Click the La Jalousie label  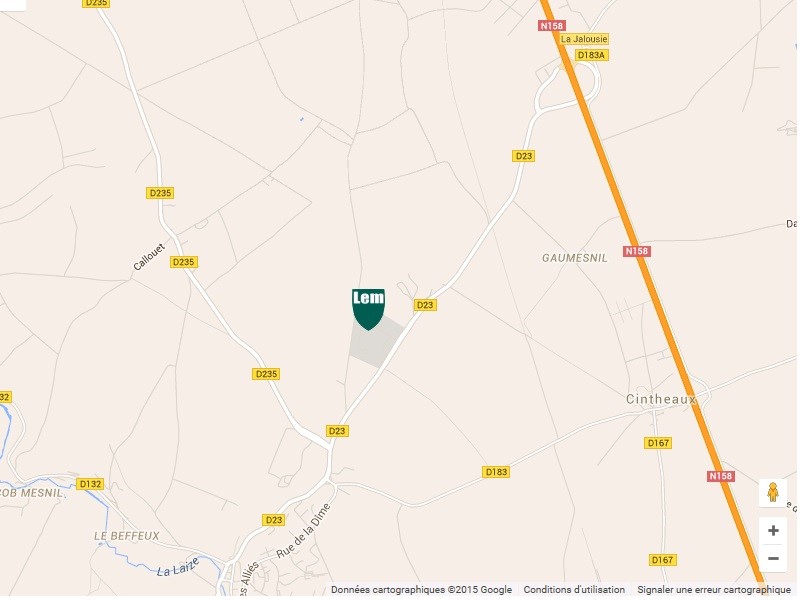[585, 39]
